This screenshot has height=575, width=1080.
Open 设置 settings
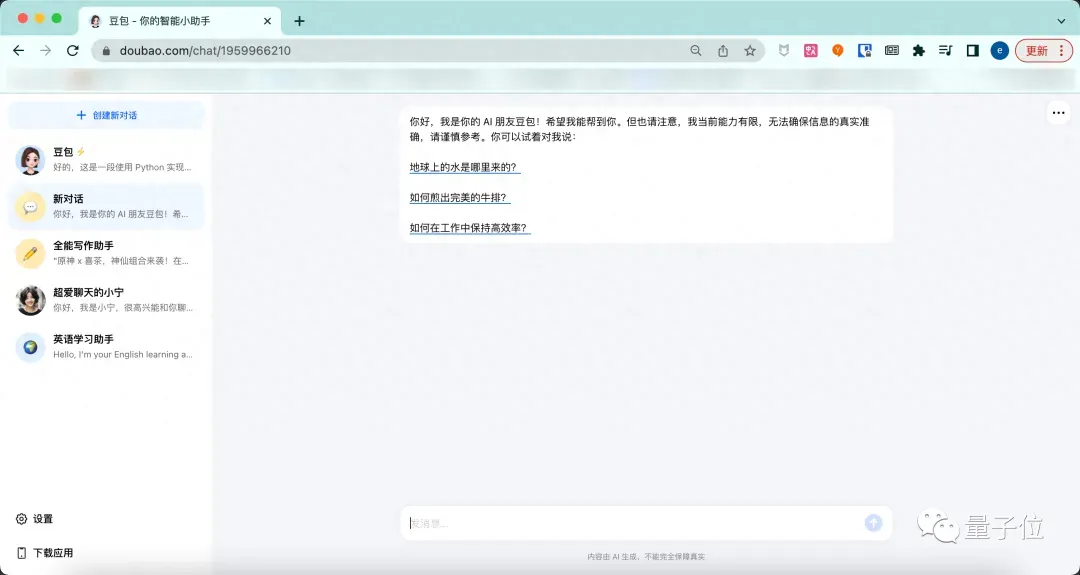(x=34, y=519)
